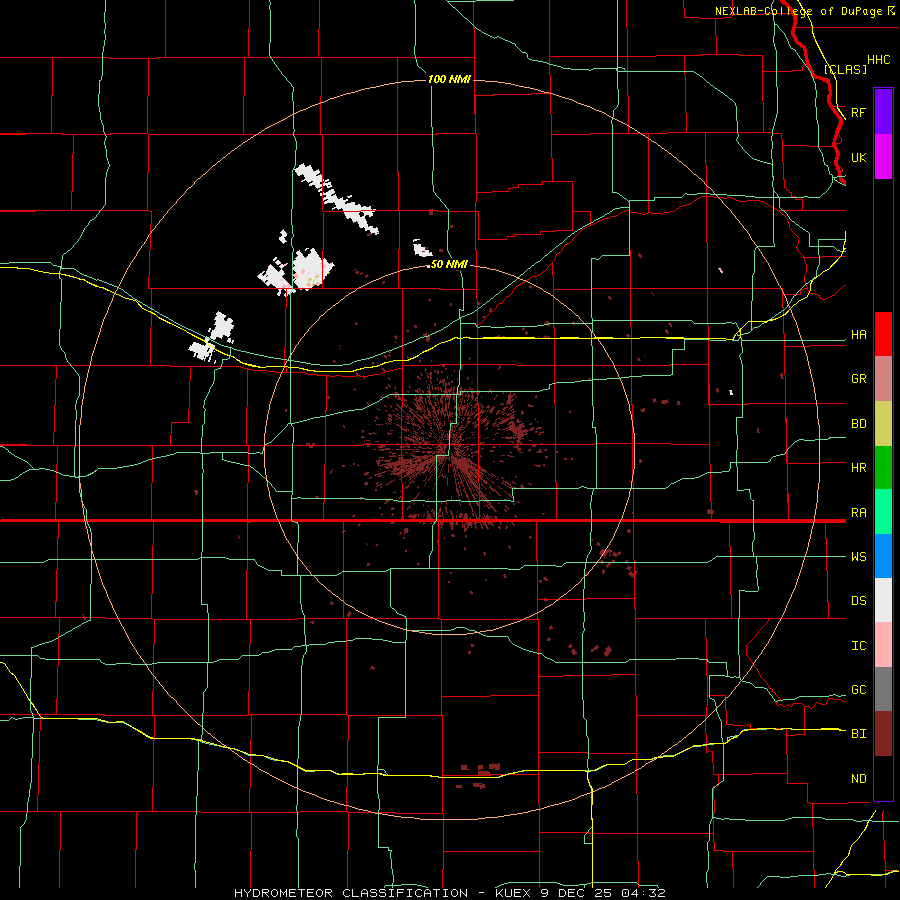Click the '100 NMI' range ring label
The height and width of the screenshot is (900, 900).
coord(449,79)
